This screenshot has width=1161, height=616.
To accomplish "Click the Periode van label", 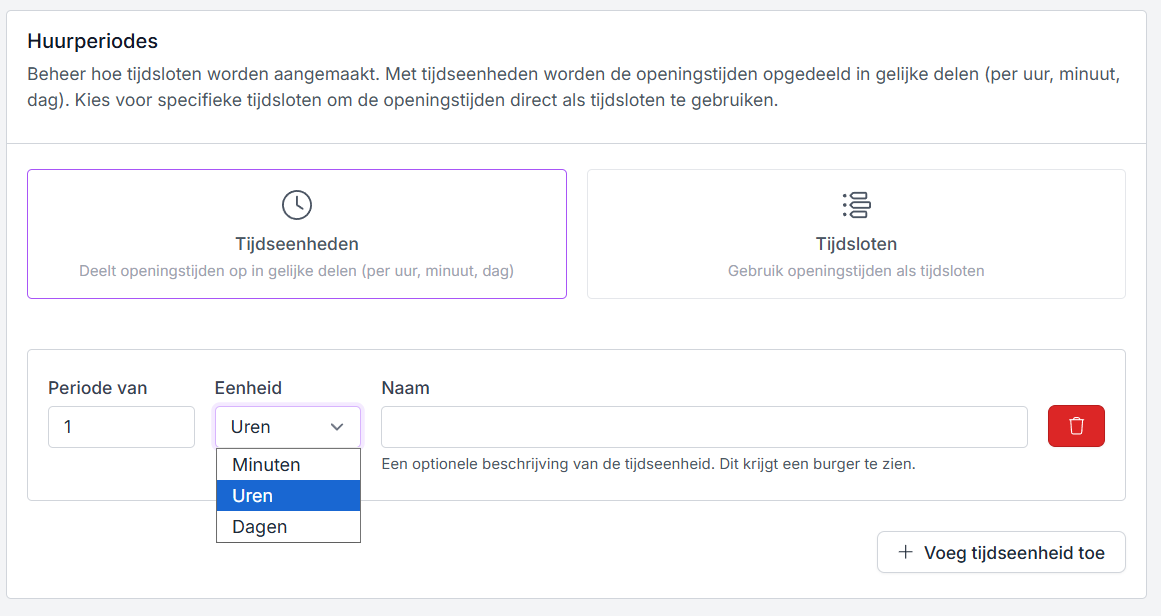I will coord(98,388).
